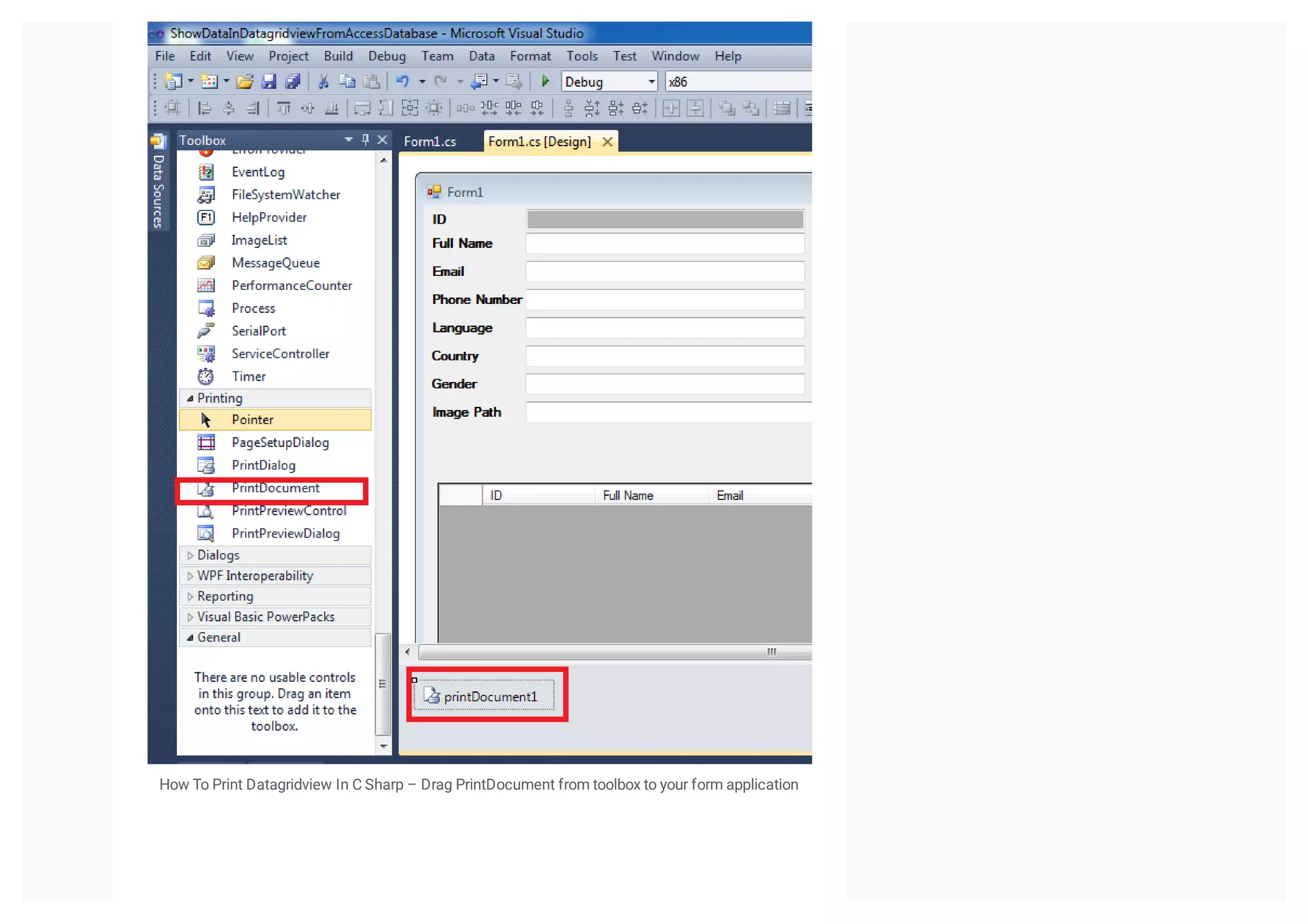Click the Email text box on Form1
This screenshot has height=924, width=1308.
pos(664,271)
